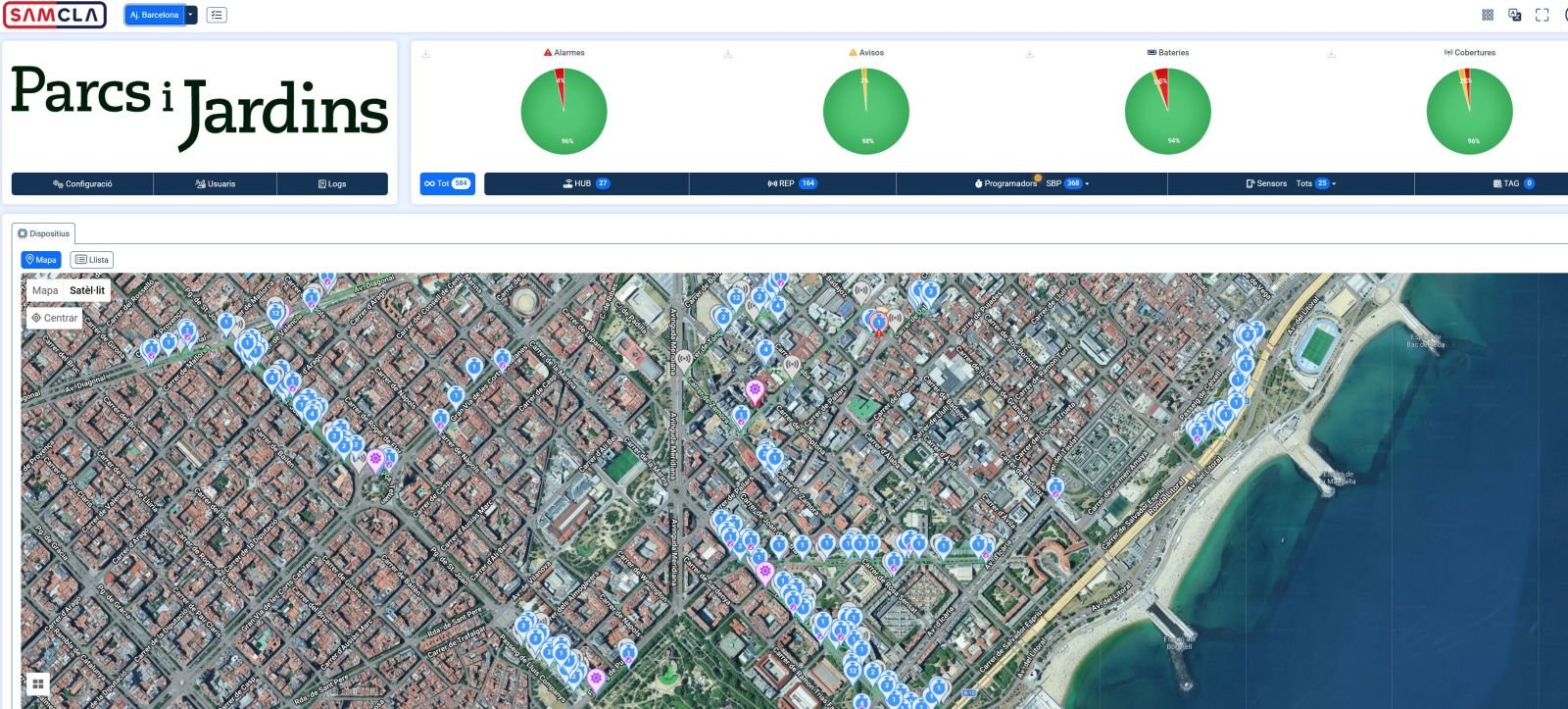Download the Bateries chart data
Image resolution: width=1568 pixels, height=709 pixels.
[1029, 54]
